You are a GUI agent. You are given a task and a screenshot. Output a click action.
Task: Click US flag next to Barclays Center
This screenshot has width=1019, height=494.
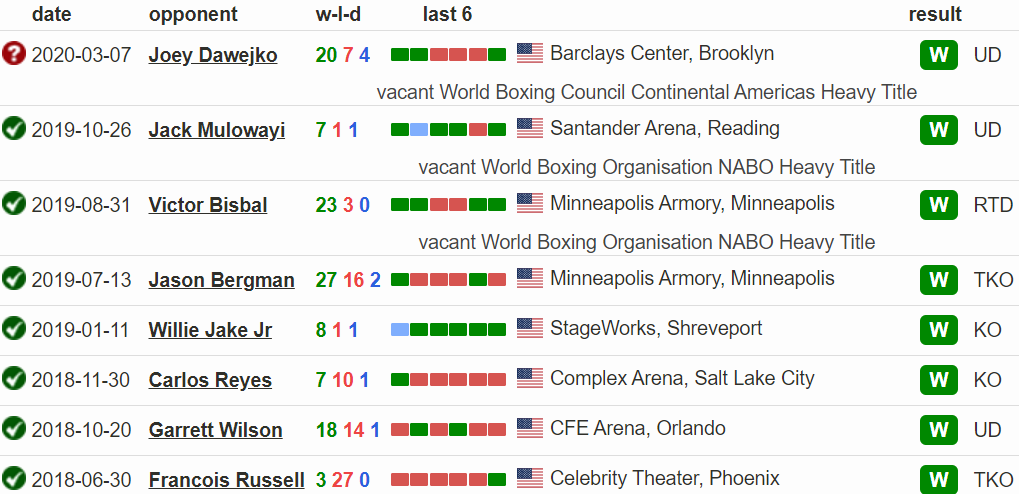pyautogui.click(x=530, y=54)
